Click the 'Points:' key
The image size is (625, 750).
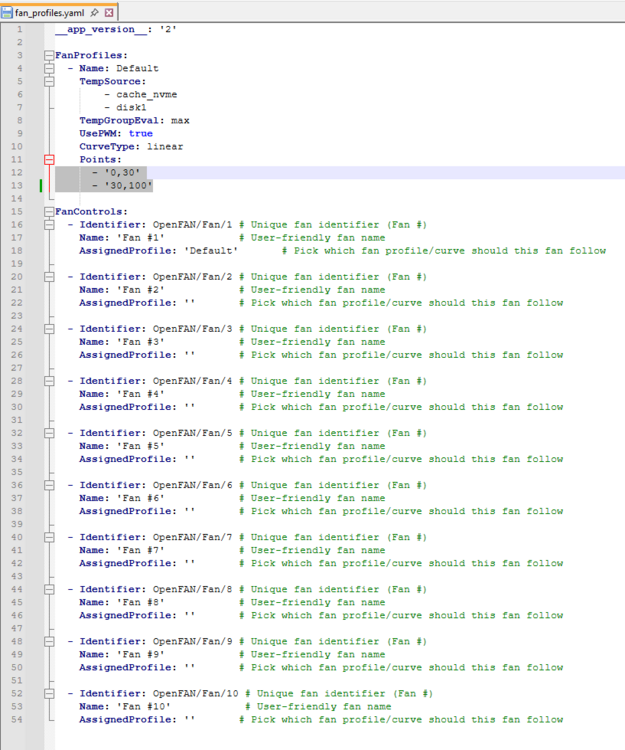point(100,160)
